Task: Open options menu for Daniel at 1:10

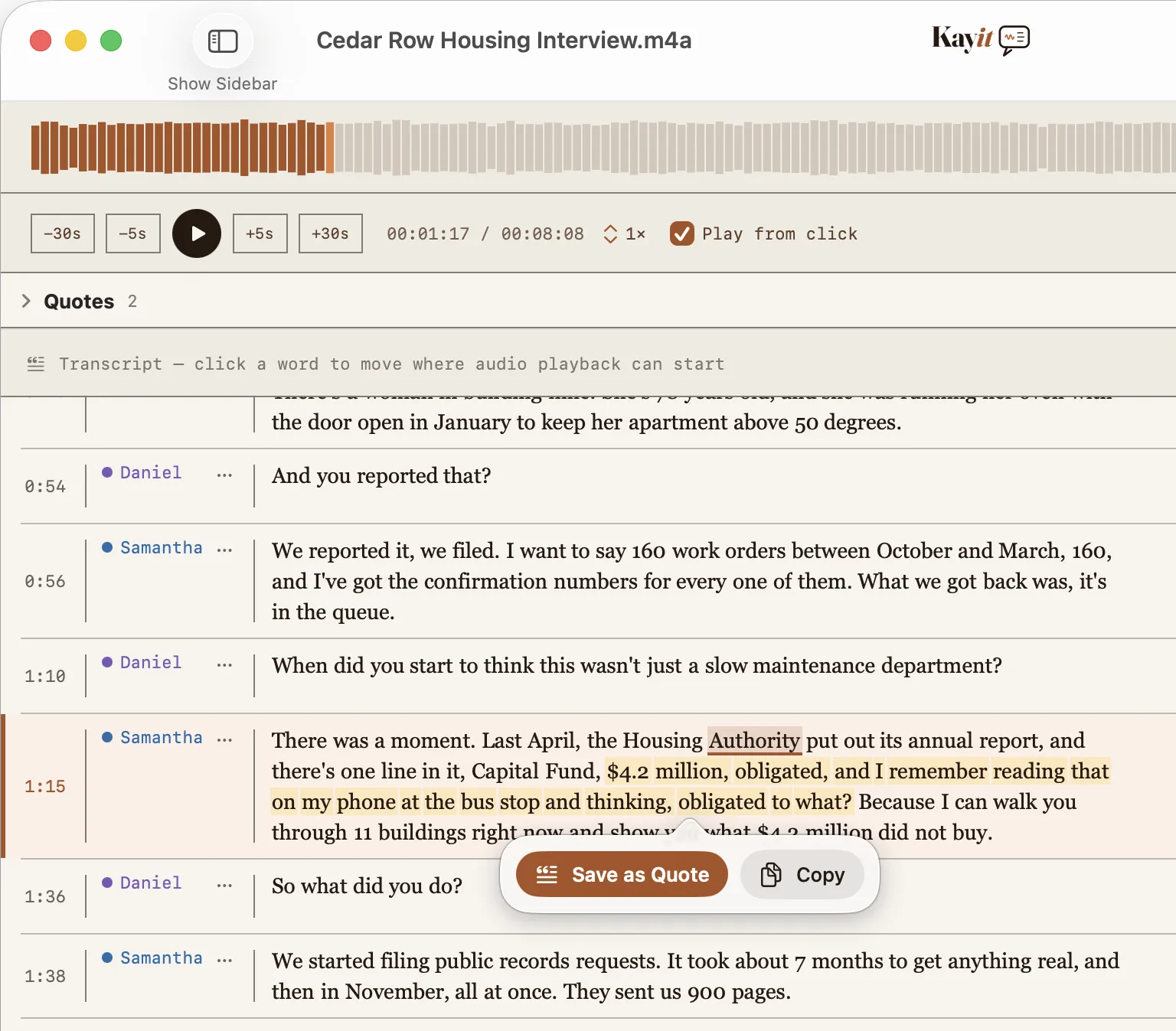Action: coord(224,664)
